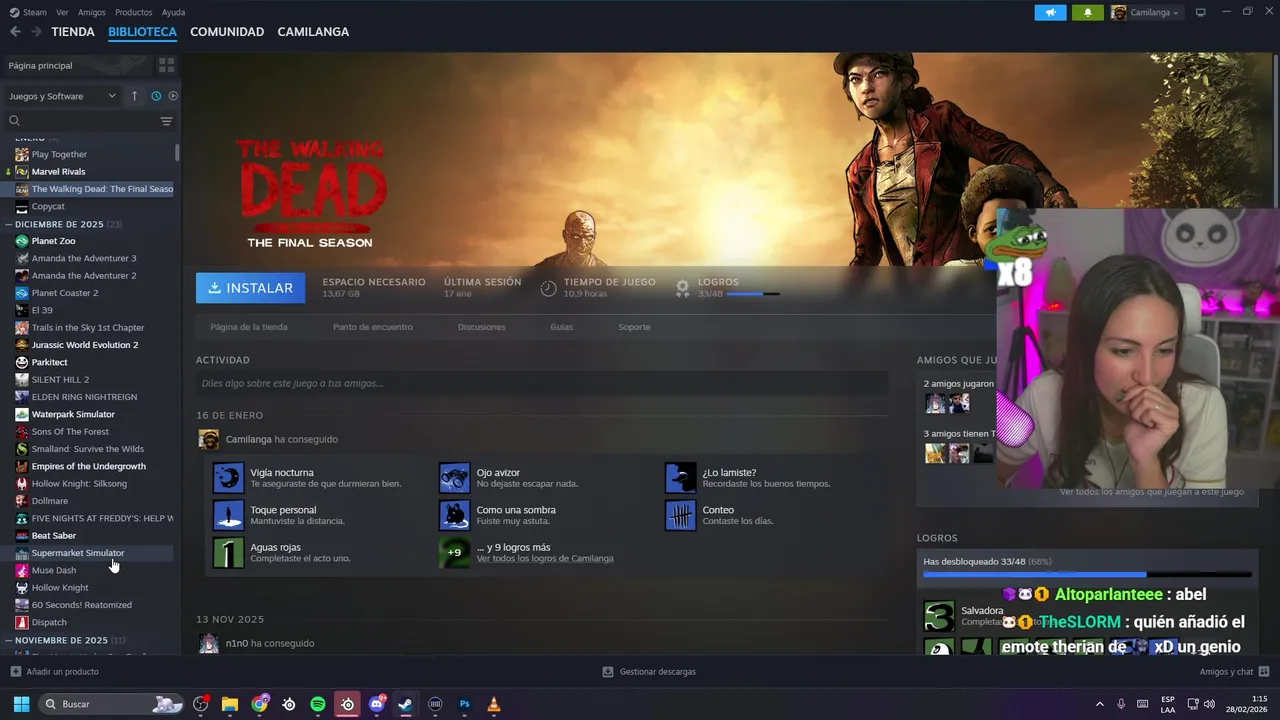
Task: Go forward with the right arrow
Action: pyautogui.click(x=36, y=32)
